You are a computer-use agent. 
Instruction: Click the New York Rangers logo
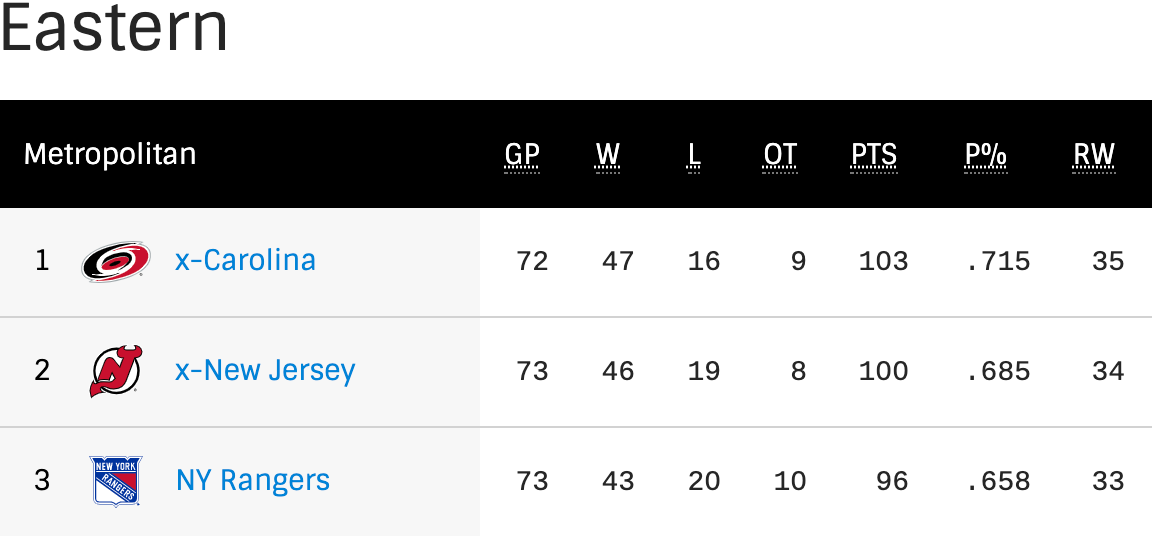[x=116, y=481]
